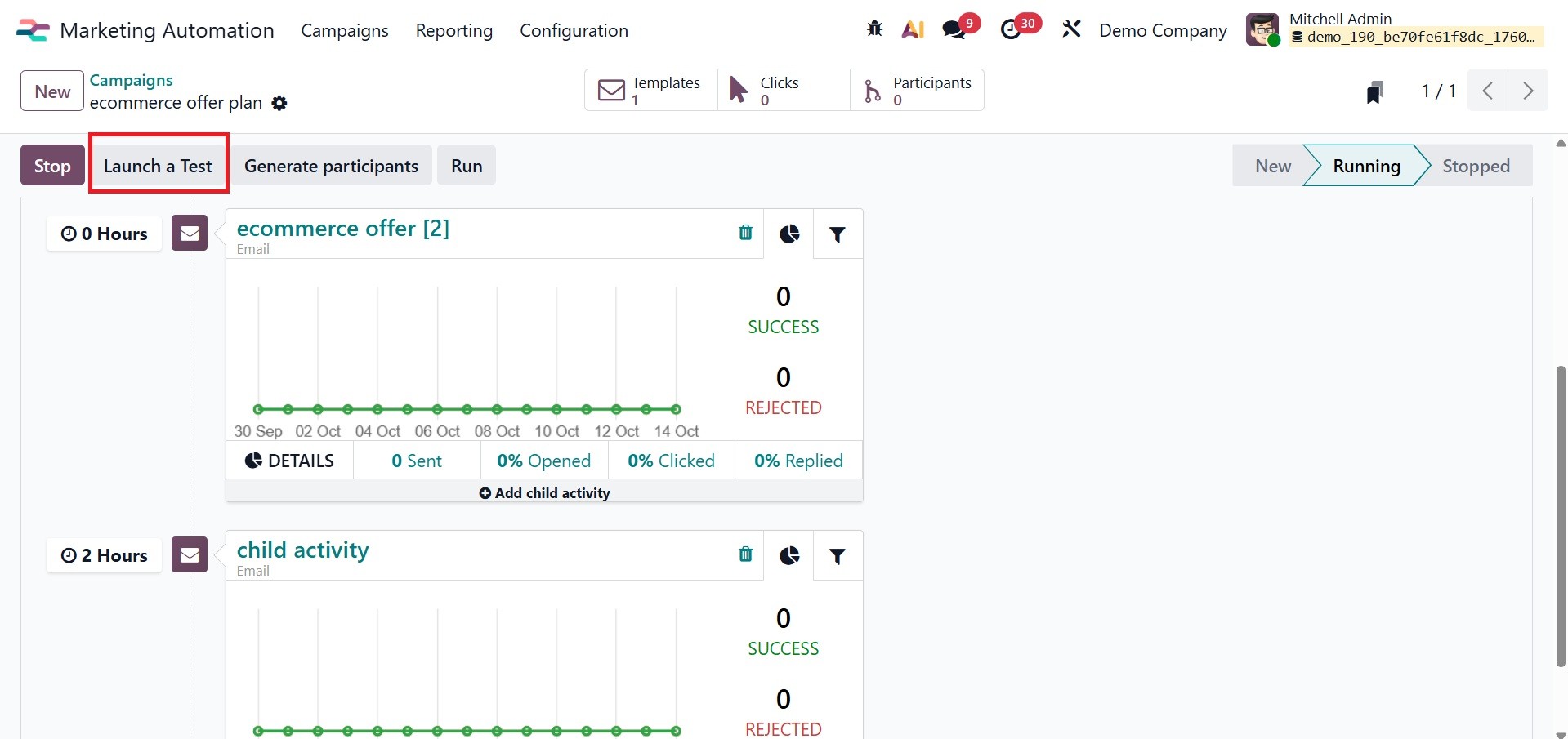
Task: Open the Reporting menu
Action: pos(453,31)
